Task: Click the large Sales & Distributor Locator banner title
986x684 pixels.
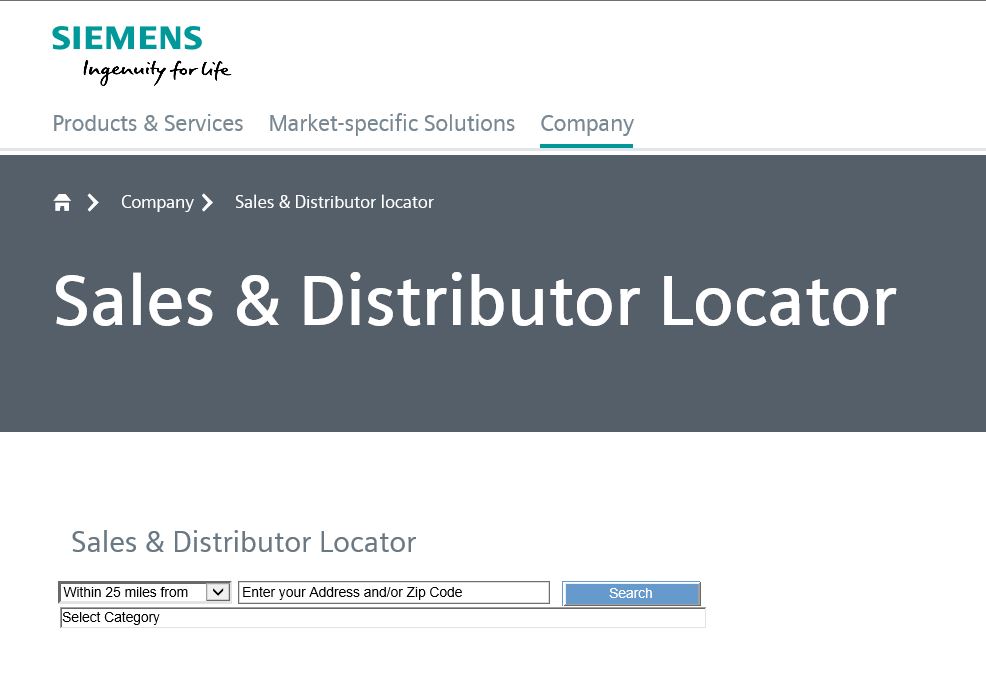Action: 475,302
